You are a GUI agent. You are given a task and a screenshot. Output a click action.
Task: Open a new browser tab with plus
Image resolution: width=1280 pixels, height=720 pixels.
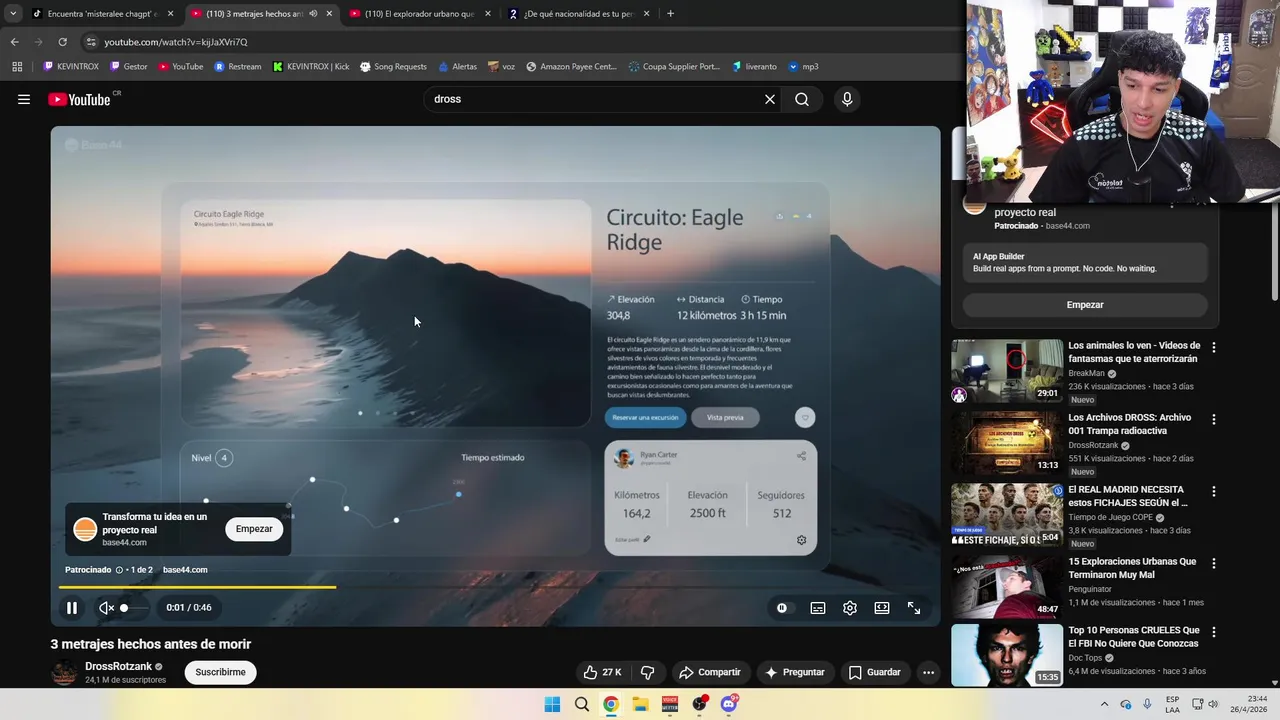point(670,14)
